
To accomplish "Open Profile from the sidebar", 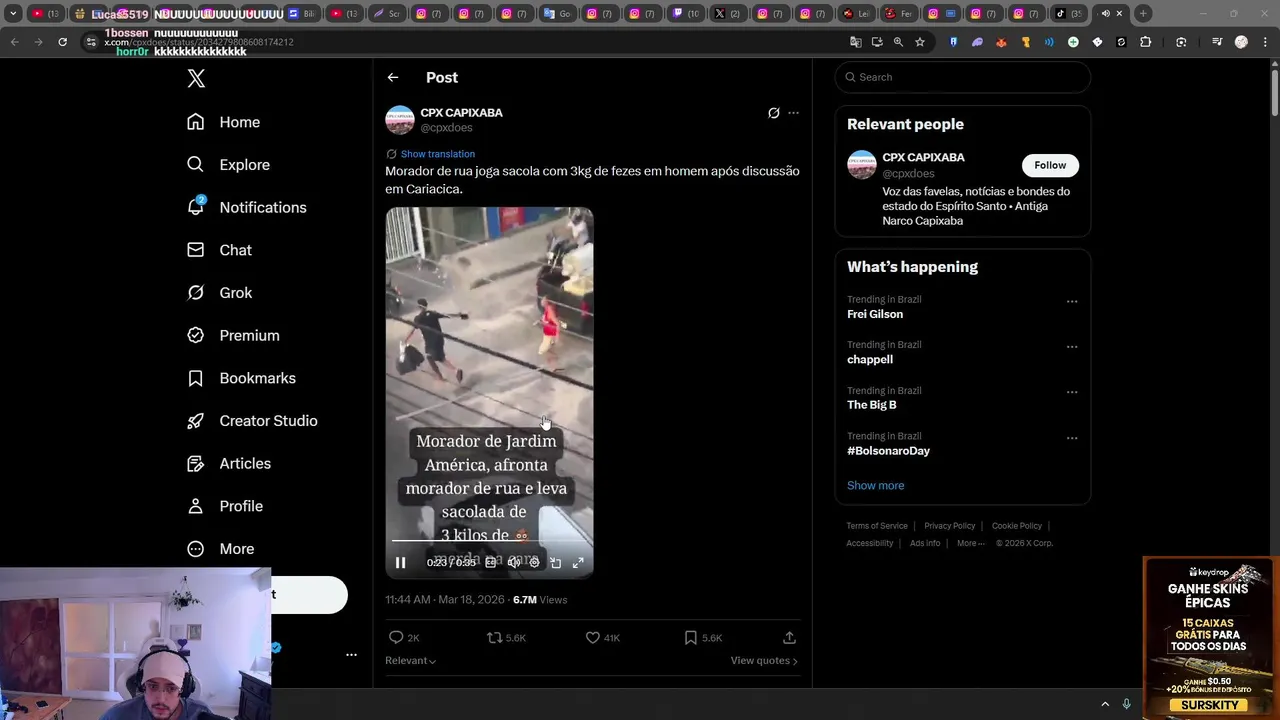I will pyautogui.click(x=225, y=506).
